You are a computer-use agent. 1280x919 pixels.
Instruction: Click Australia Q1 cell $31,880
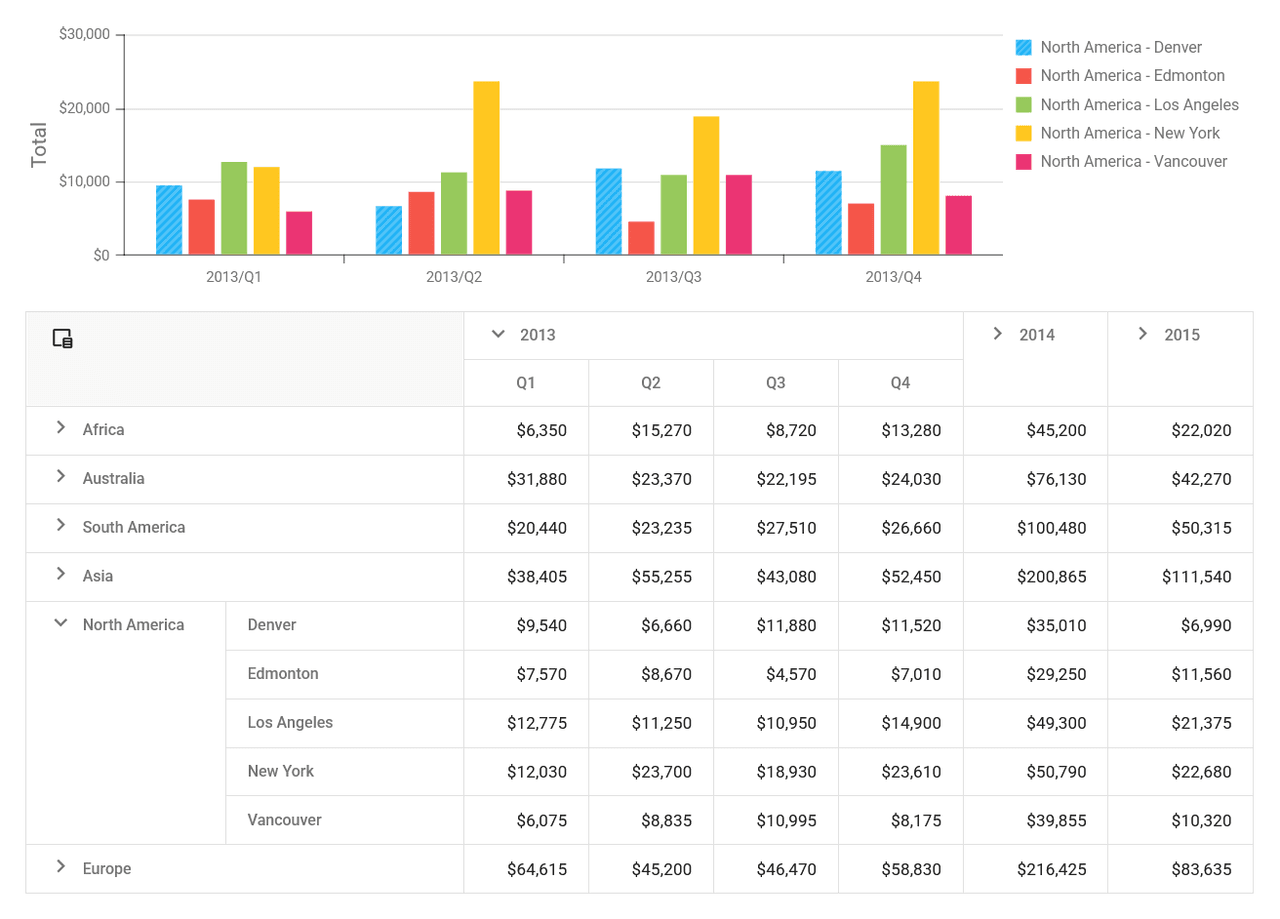pos(526,480)
